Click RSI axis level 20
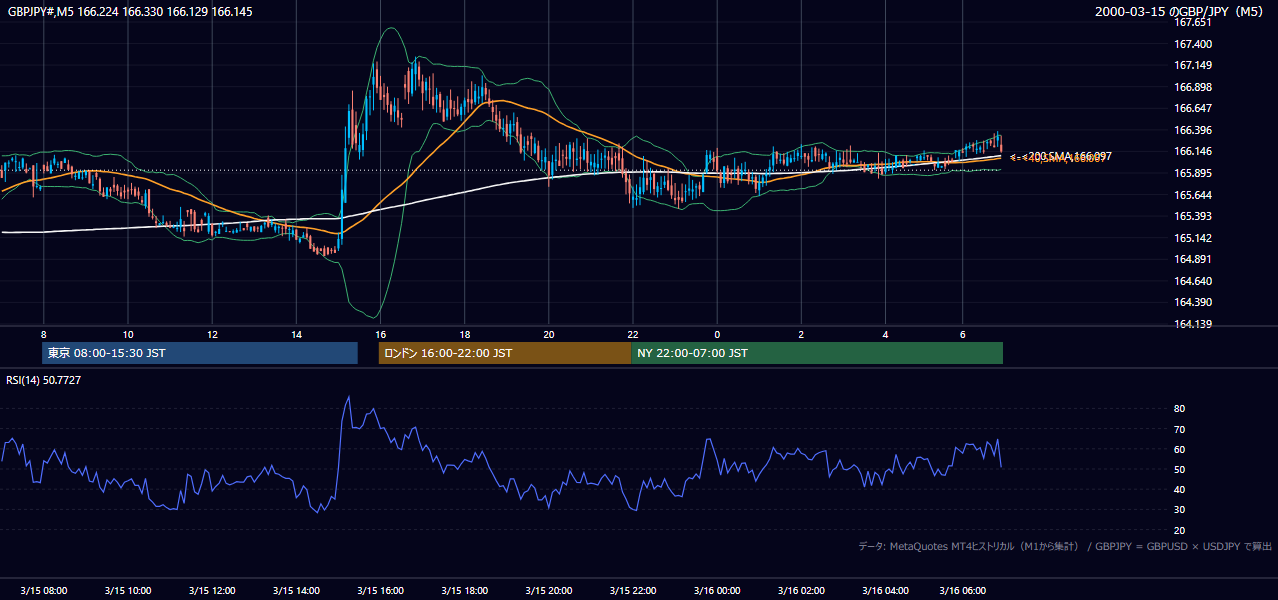Image resolution: width=1278 pixels, height=600 pixels. point(1180,530)
